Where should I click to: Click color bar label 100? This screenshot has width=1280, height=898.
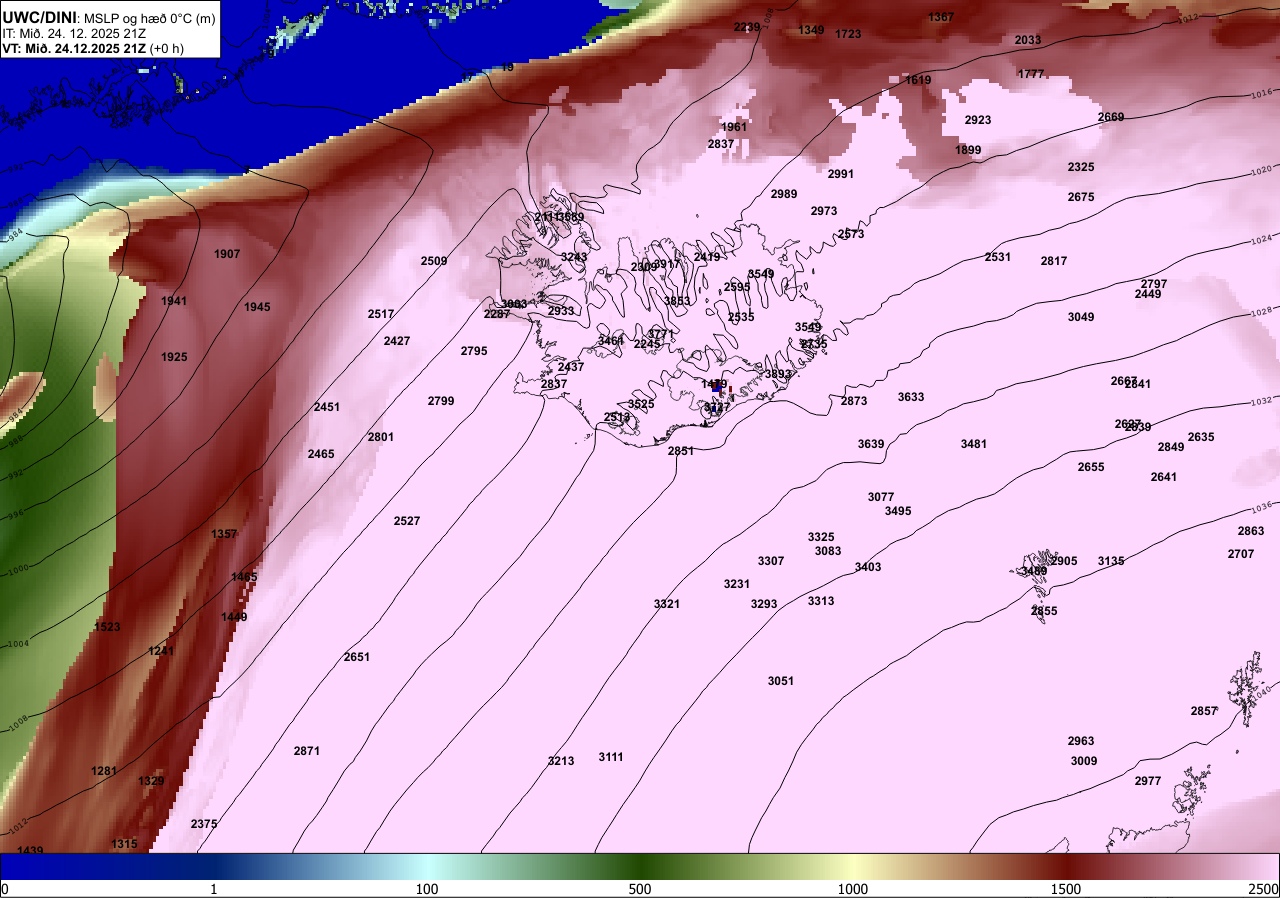pyautogui.click(x=427, y=889)
